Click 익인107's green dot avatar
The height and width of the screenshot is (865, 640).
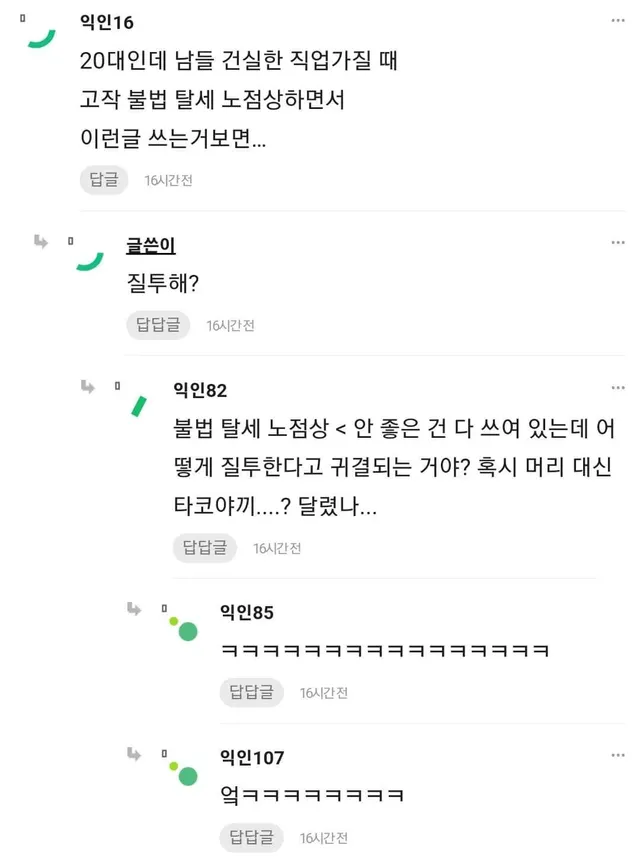pos(184,774)
